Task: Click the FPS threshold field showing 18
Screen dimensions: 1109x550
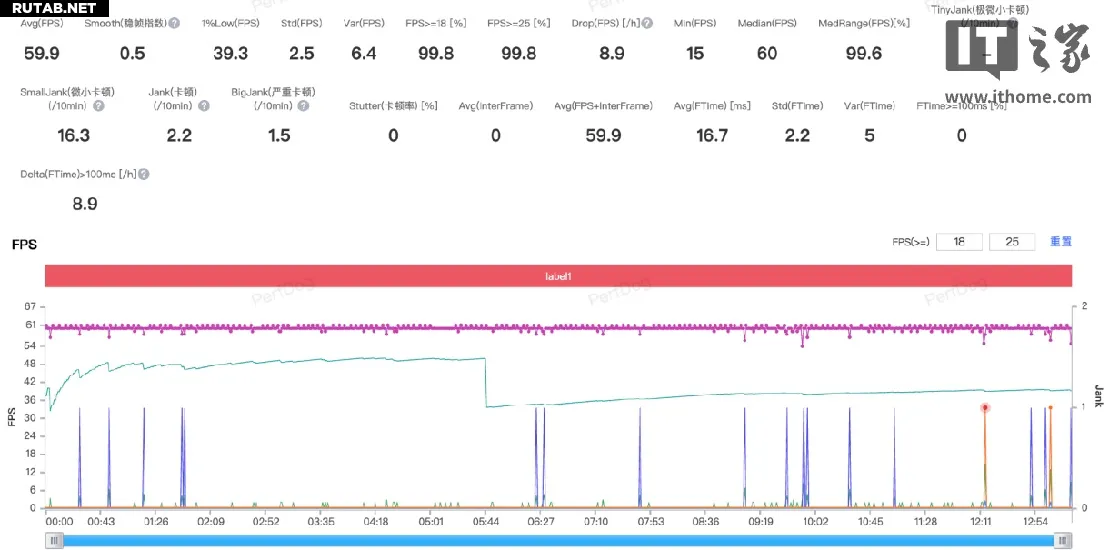Action: (958, 242)
